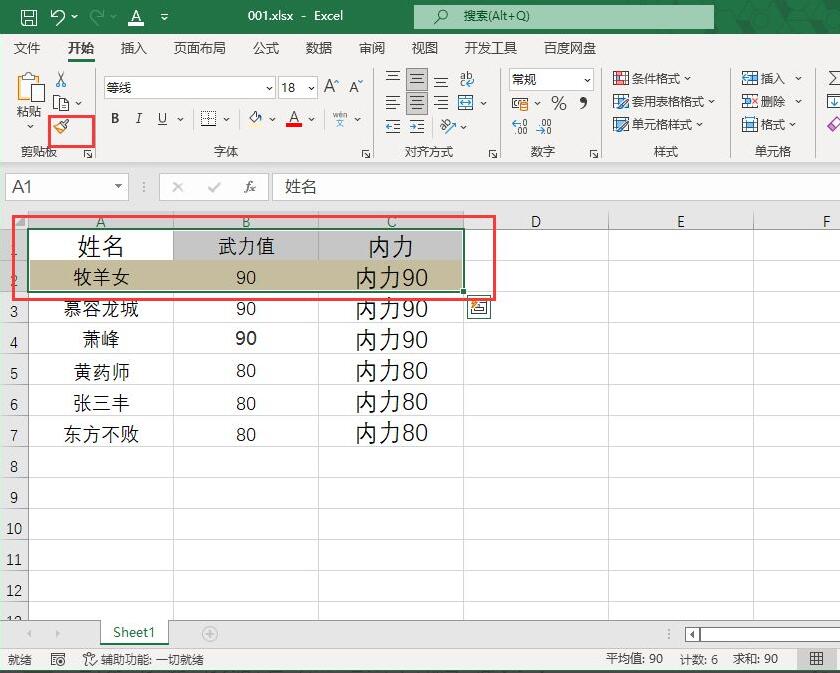
Task: Click the Cut scissors icon
Action: click(61, 80)
